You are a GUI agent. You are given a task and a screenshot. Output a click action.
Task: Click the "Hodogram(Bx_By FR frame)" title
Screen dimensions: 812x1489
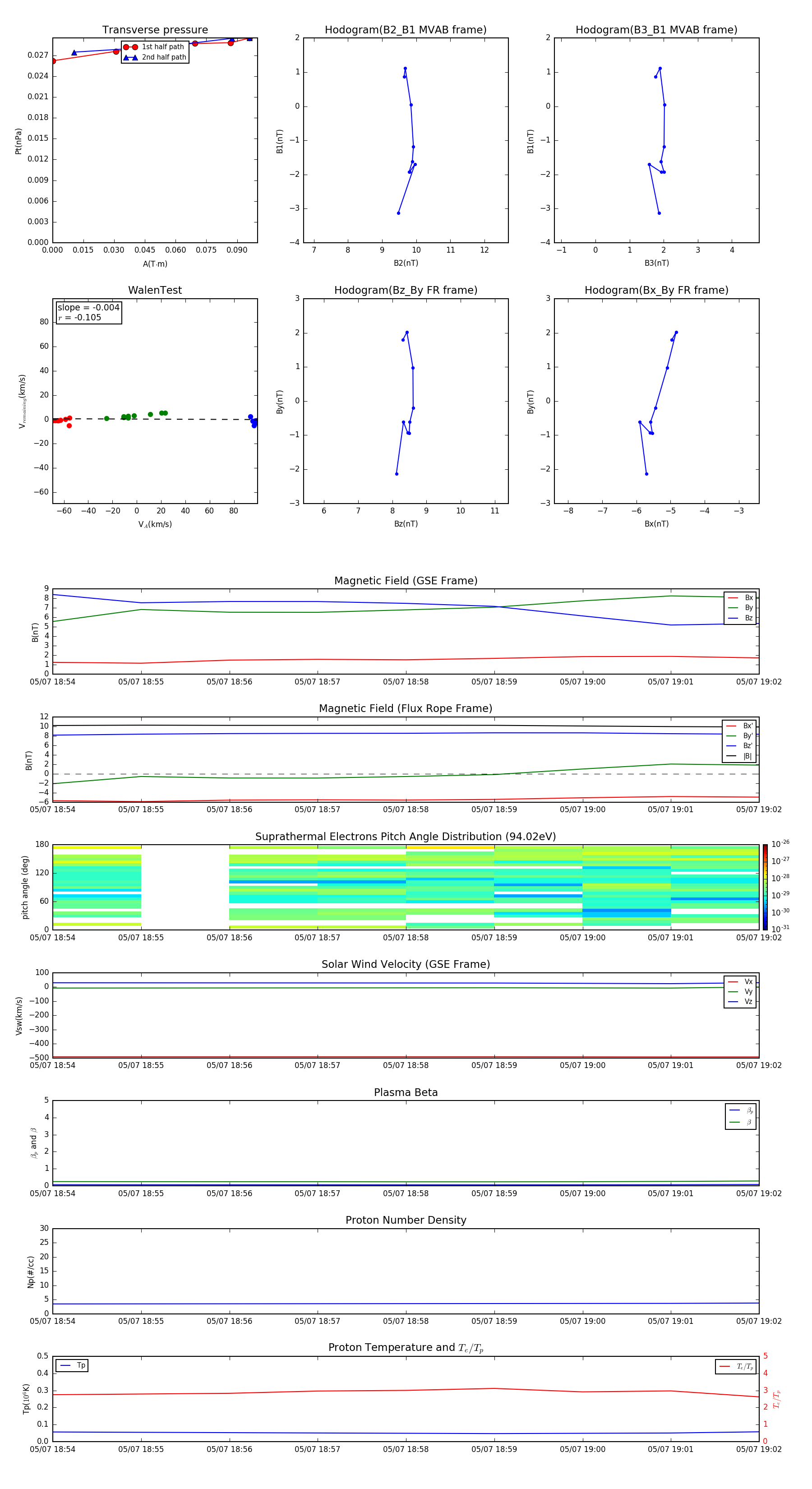pyautogui.click(x=656, y=290)
